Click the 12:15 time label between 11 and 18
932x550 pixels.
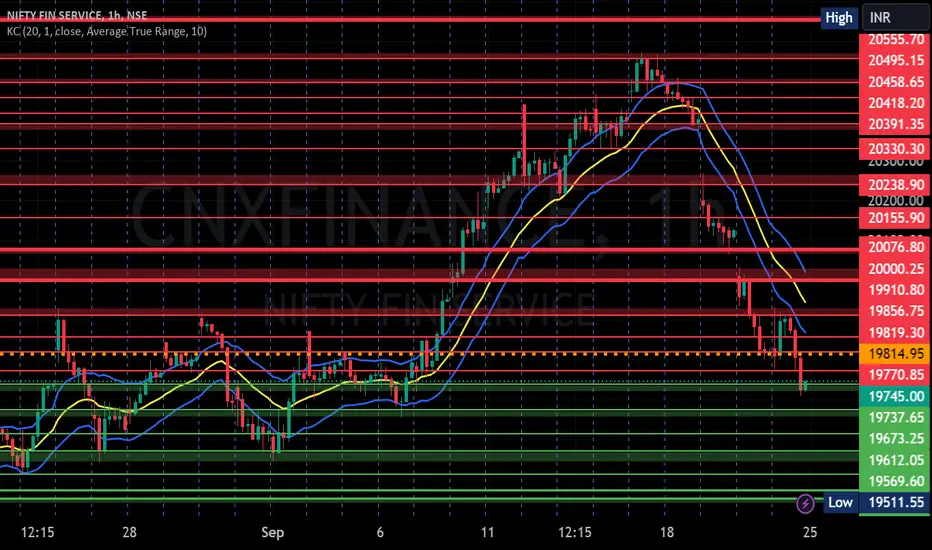coord(575,532)
